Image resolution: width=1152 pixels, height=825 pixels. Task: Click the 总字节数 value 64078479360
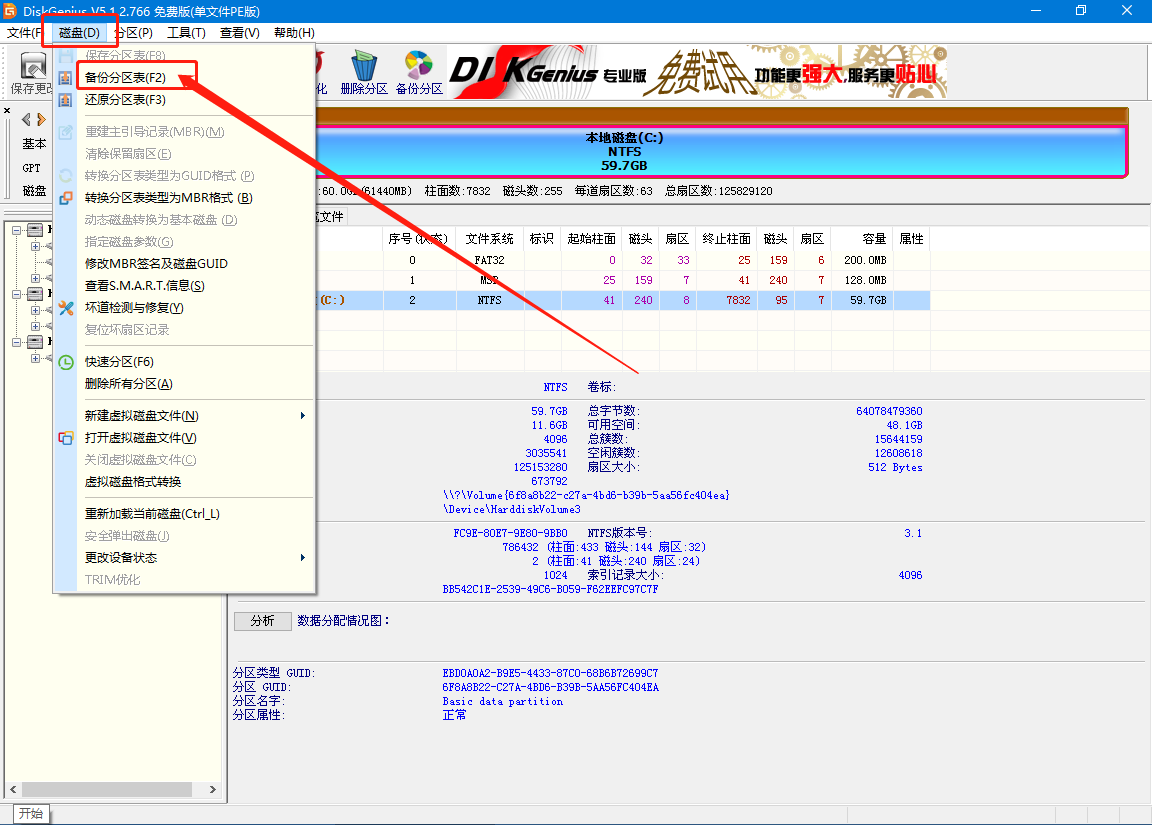pyautogui.click(x=889, y=411)
